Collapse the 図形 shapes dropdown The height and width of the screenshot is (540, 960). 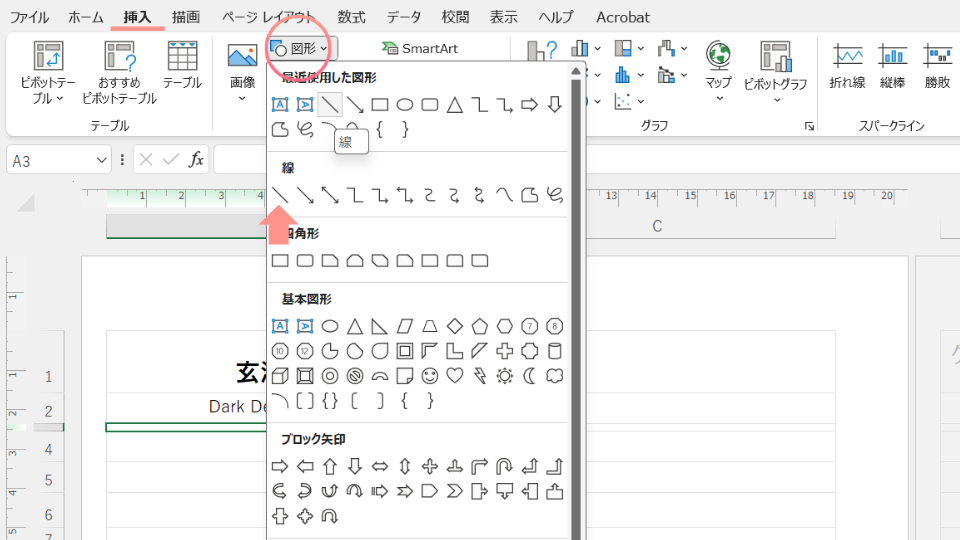pyautogui.click(x=302, y=48)
